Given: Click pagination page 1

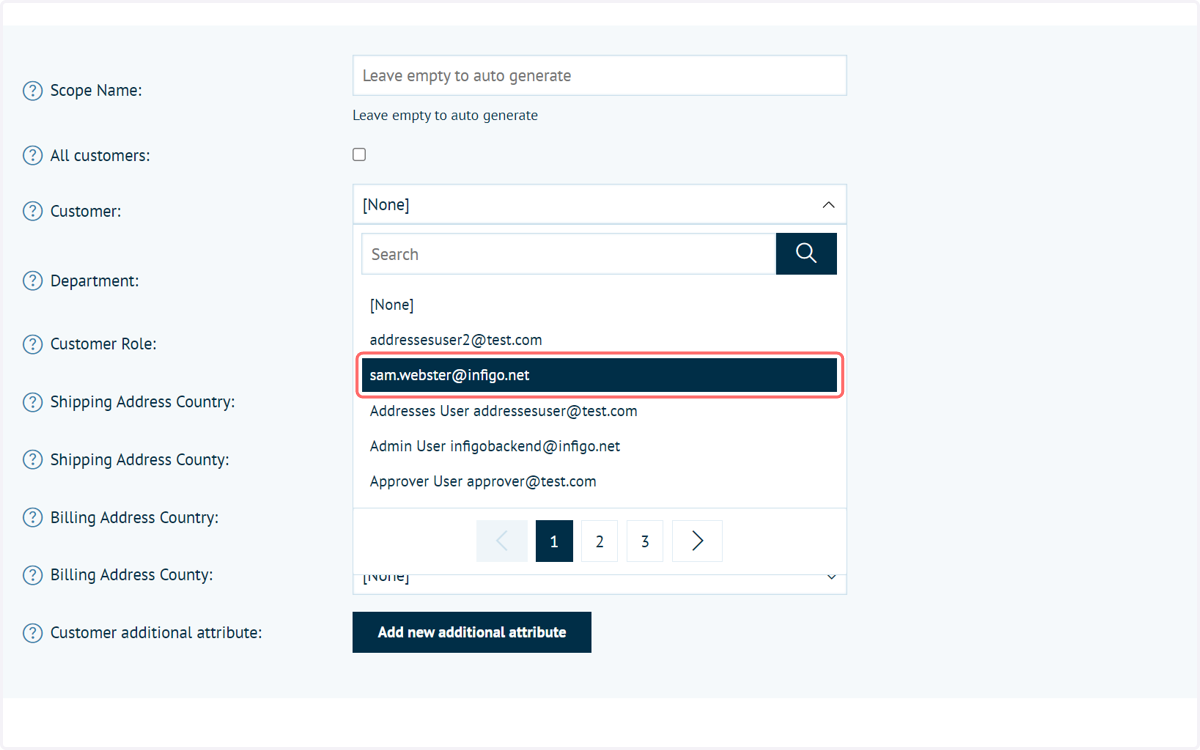Looking at the screenshot, I should (x=554, y=541).
